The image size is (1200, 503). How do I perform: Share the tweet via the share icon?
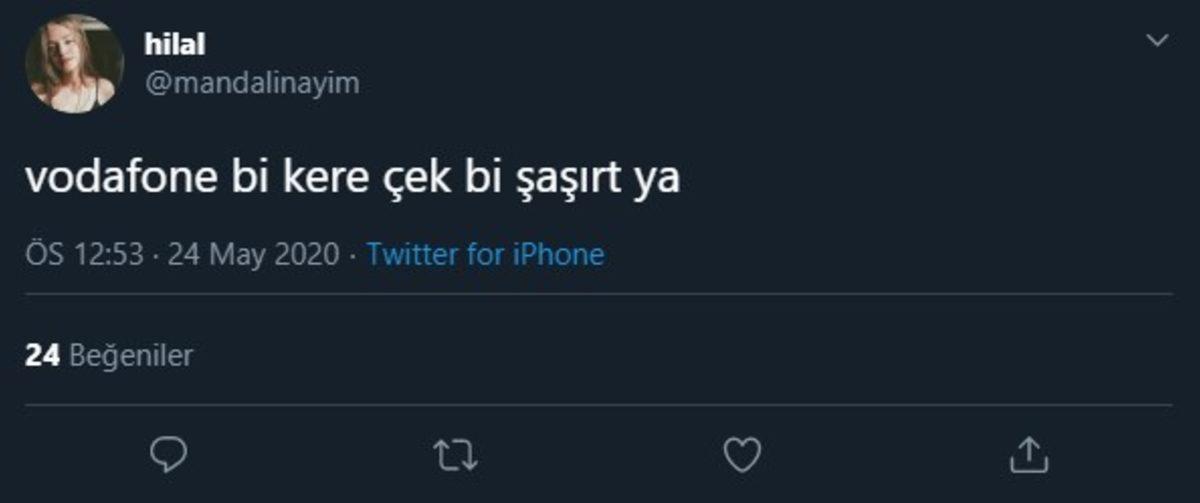tap(1028, 455)
